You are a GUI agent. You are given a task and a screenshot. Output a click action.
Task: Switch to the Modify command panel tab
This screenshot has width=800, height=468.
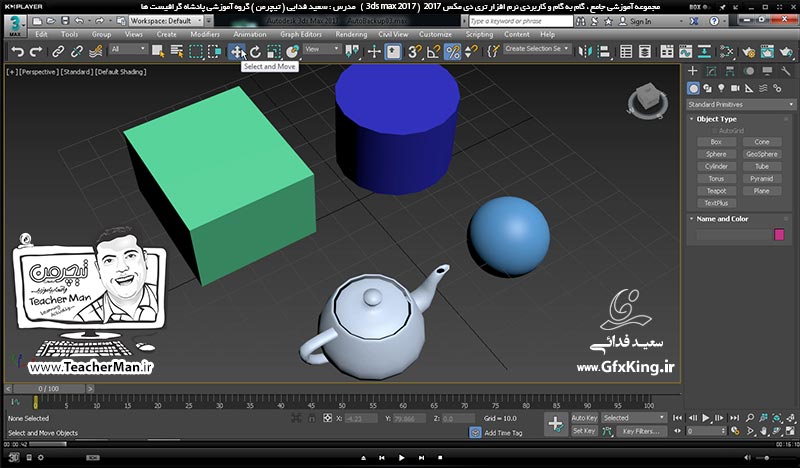pos(711,71)
